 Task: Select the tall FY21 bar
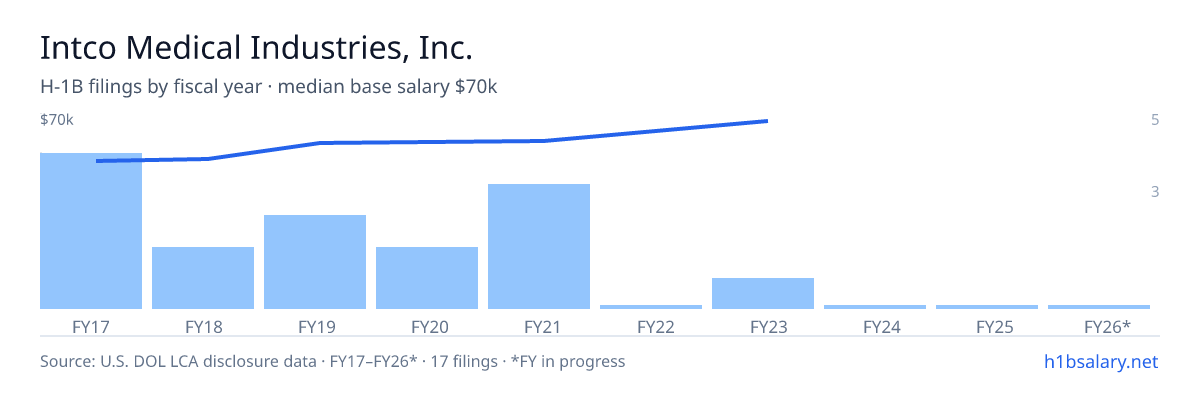(539, 246)
